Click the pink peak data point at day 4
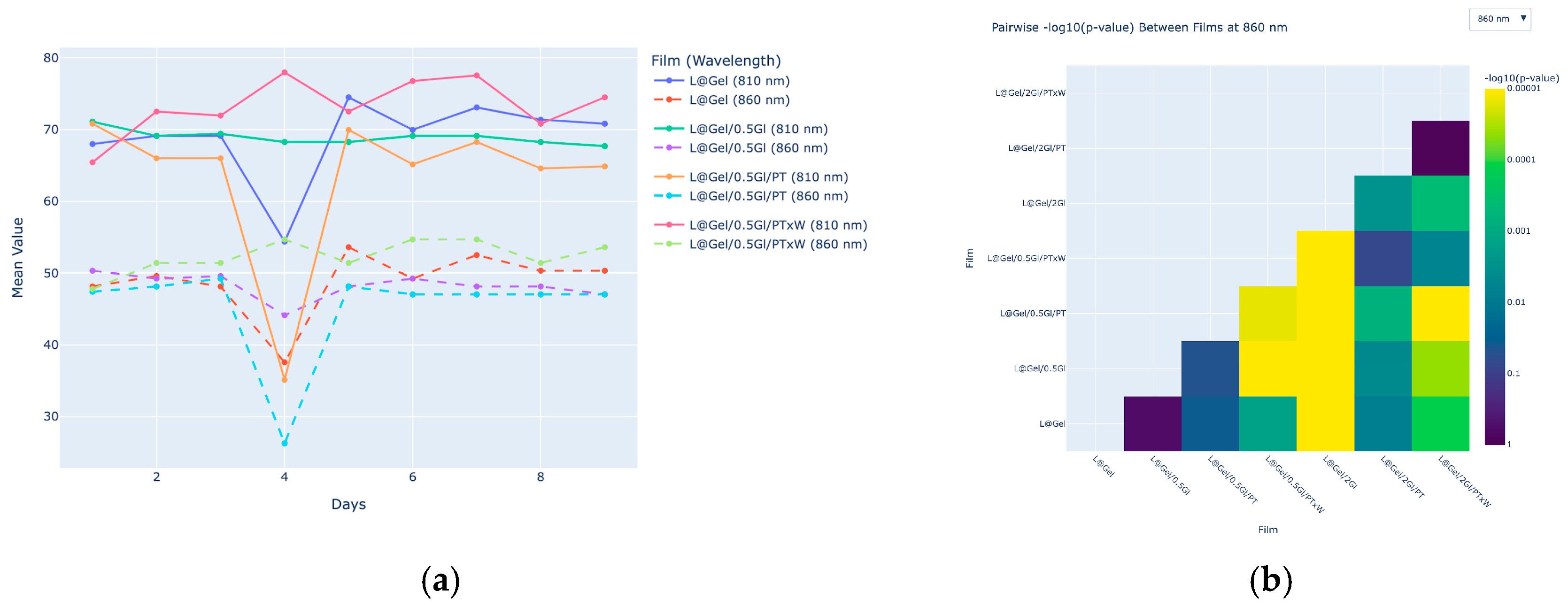The height and width of the screenshot is (606, 1568). pyautogui.click(x=284, y=72)
